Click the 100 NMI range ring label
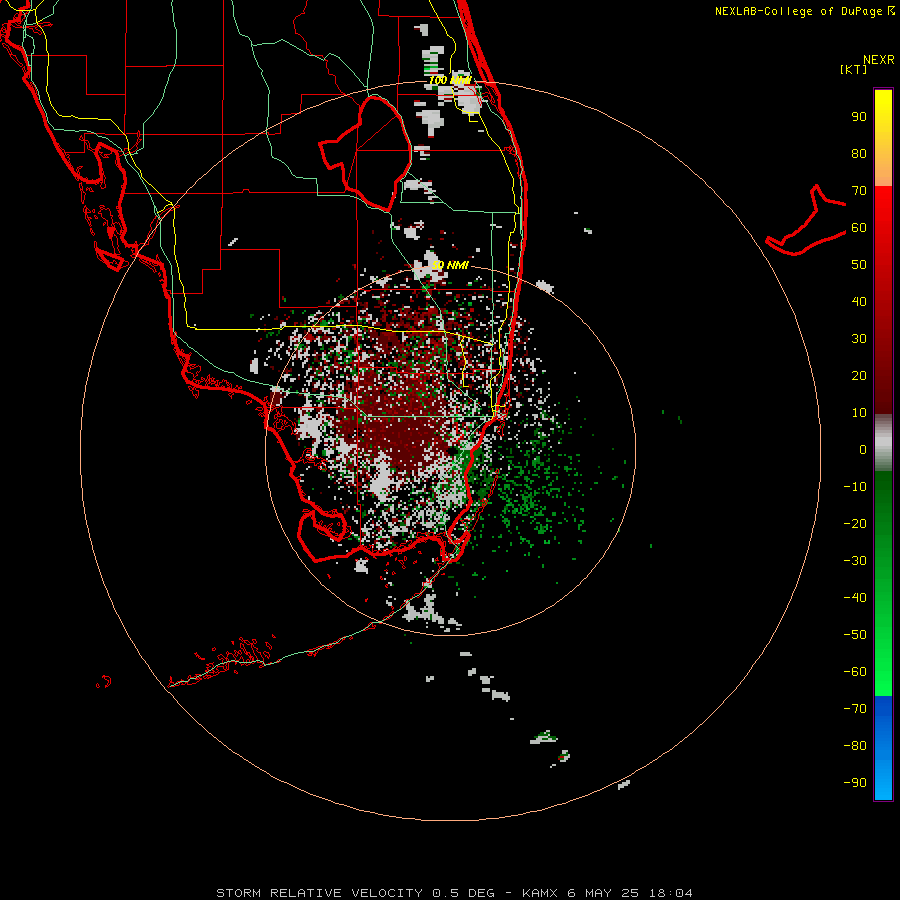Screen dimensions: 900x900 450,80
